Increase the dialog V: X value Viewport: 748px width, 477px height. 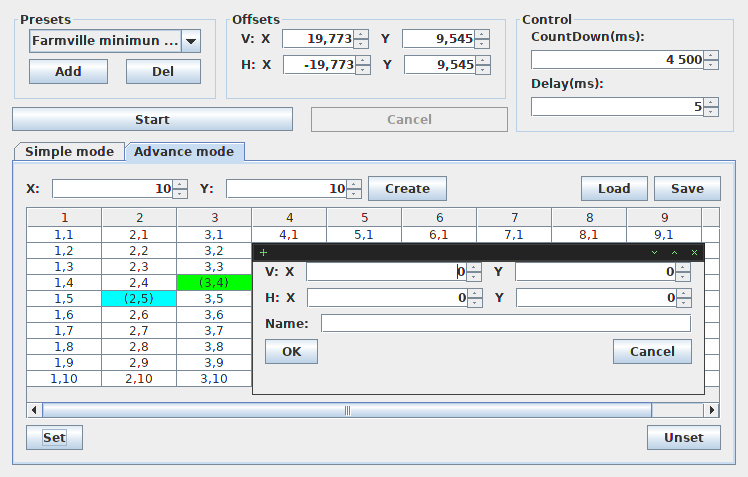point(474,268)
